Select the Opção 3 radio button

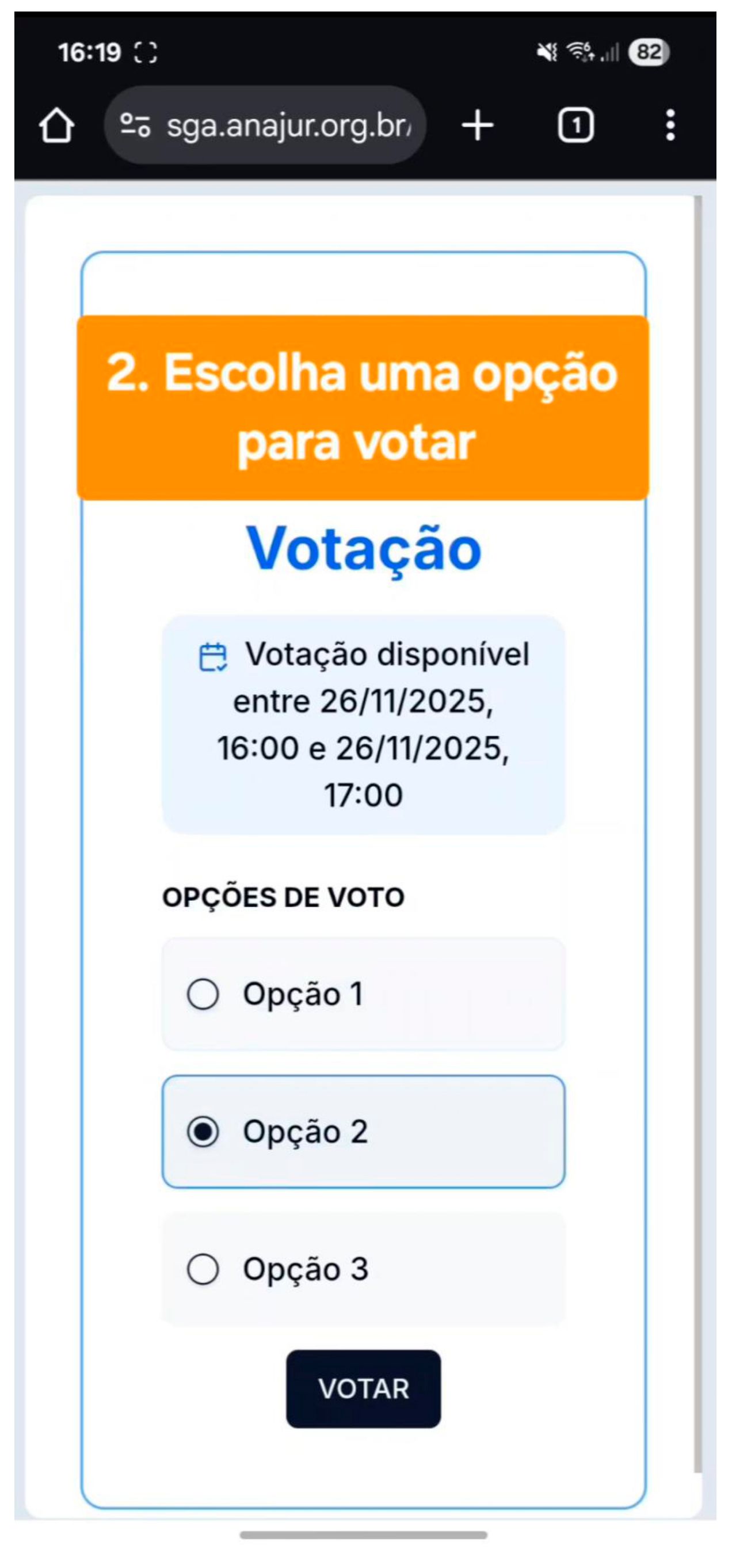point(203,1269)
